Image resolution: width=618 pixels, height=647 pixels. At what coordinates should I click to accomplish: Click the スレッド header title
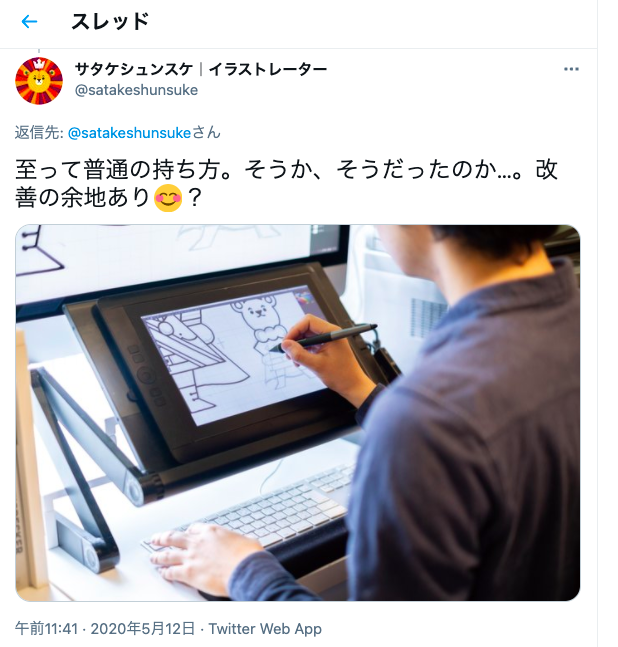(x=110, y=21)
